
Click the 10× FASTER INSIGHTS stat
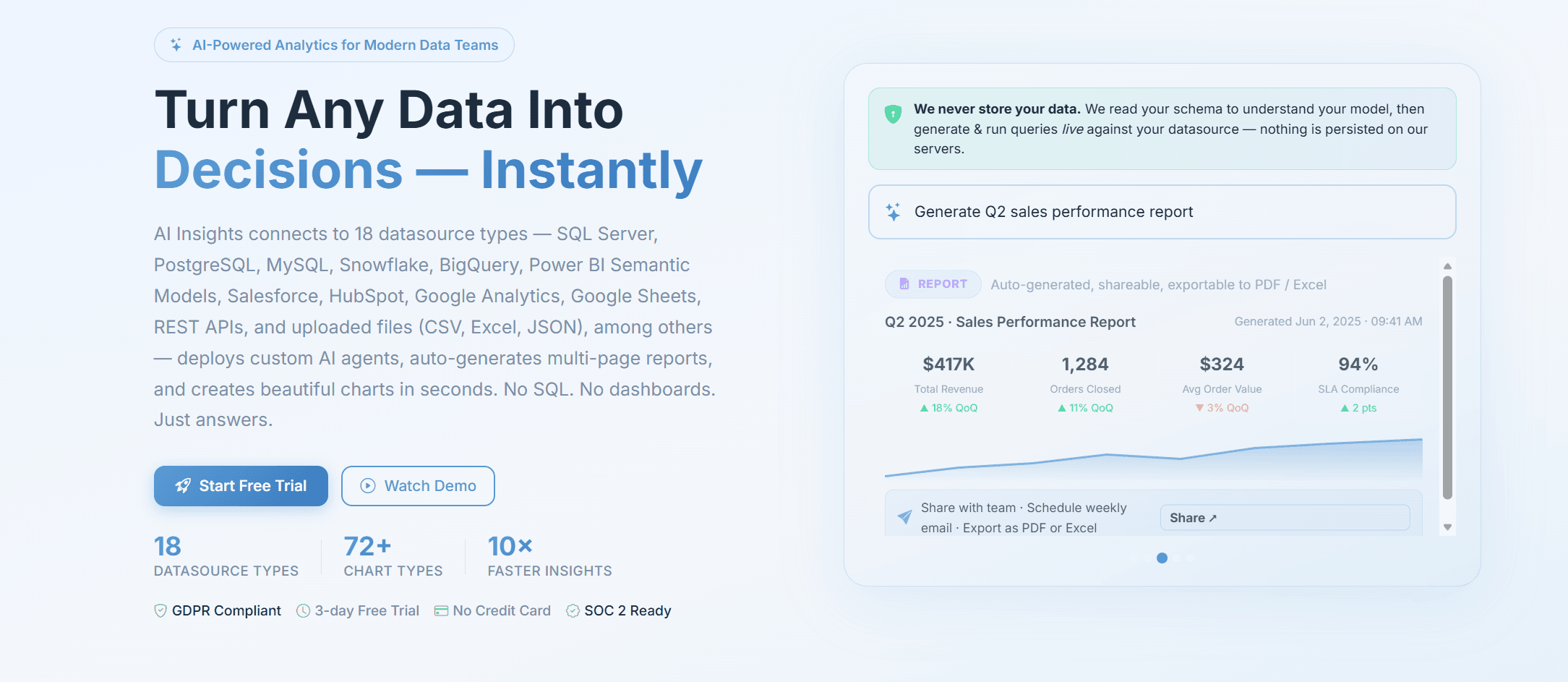[x=549, y=556]
